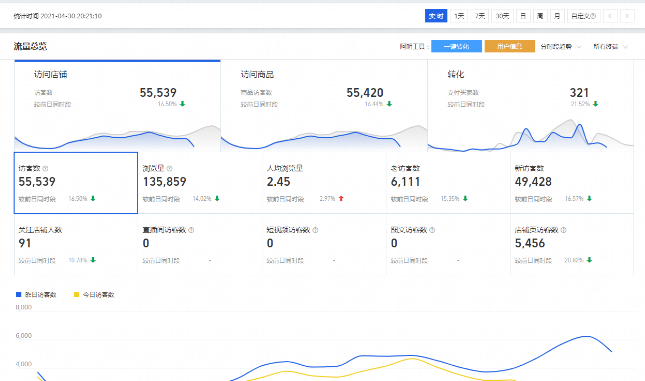
Task: Click the orange 用户 tool button
Action: tap(510, 46)
